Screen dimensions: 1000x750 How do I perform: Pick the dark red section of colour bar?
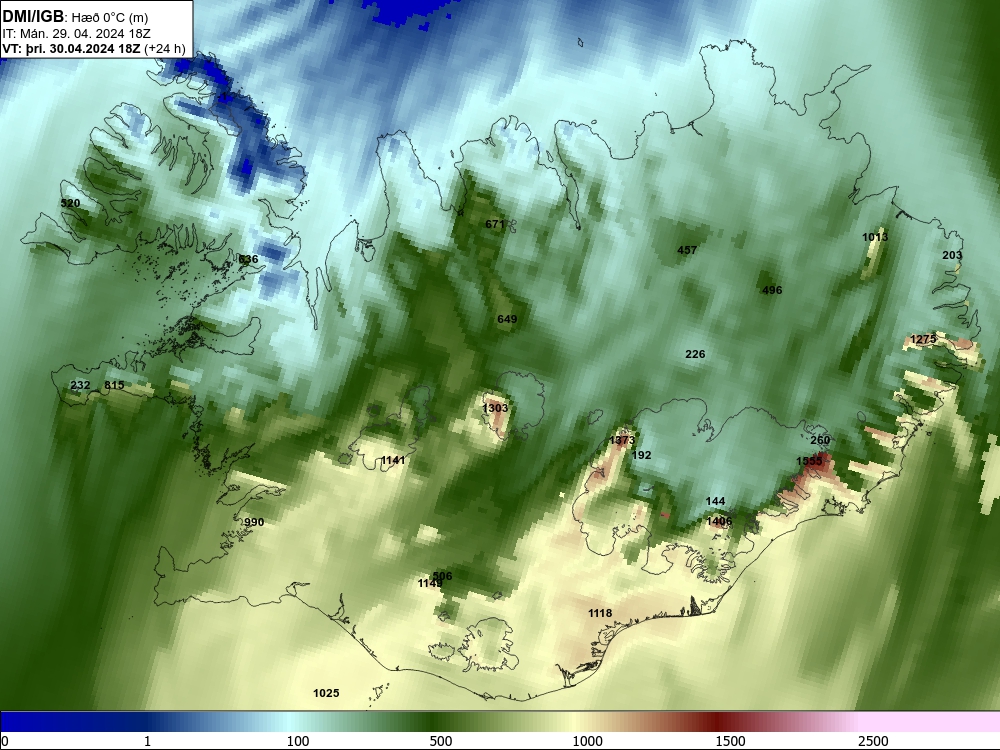tap(717, 721)
